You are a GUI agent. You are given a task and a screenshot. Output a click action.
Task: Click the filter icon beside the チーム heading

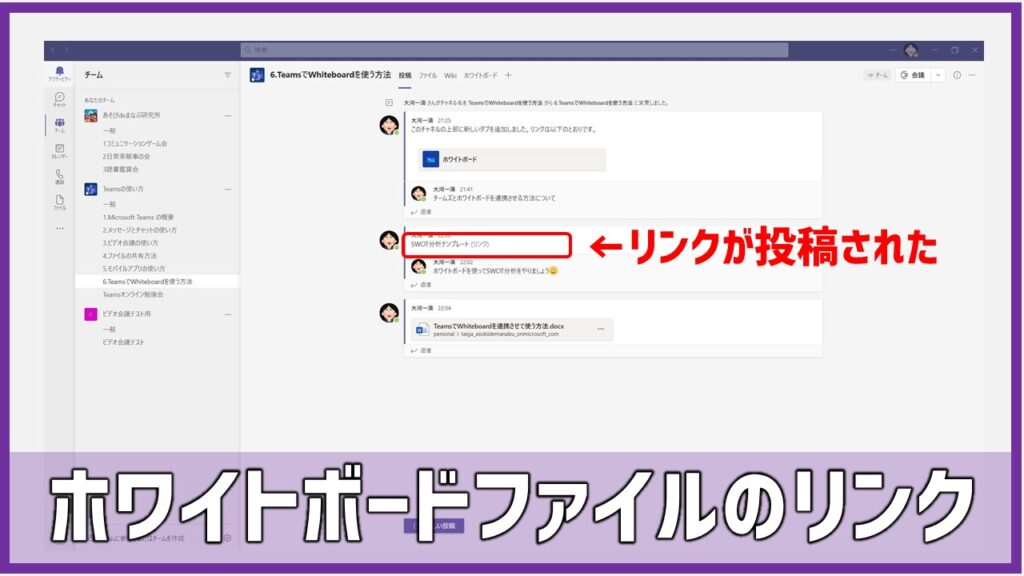[227, 75]
